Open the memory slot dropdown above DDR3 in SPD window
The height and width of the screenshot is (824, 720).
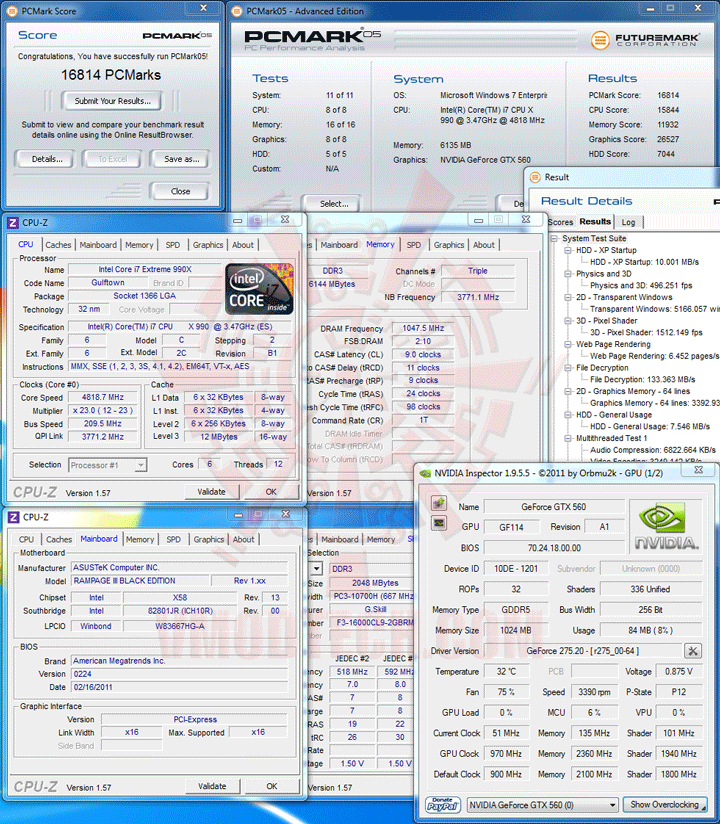[x=316, y=569]
